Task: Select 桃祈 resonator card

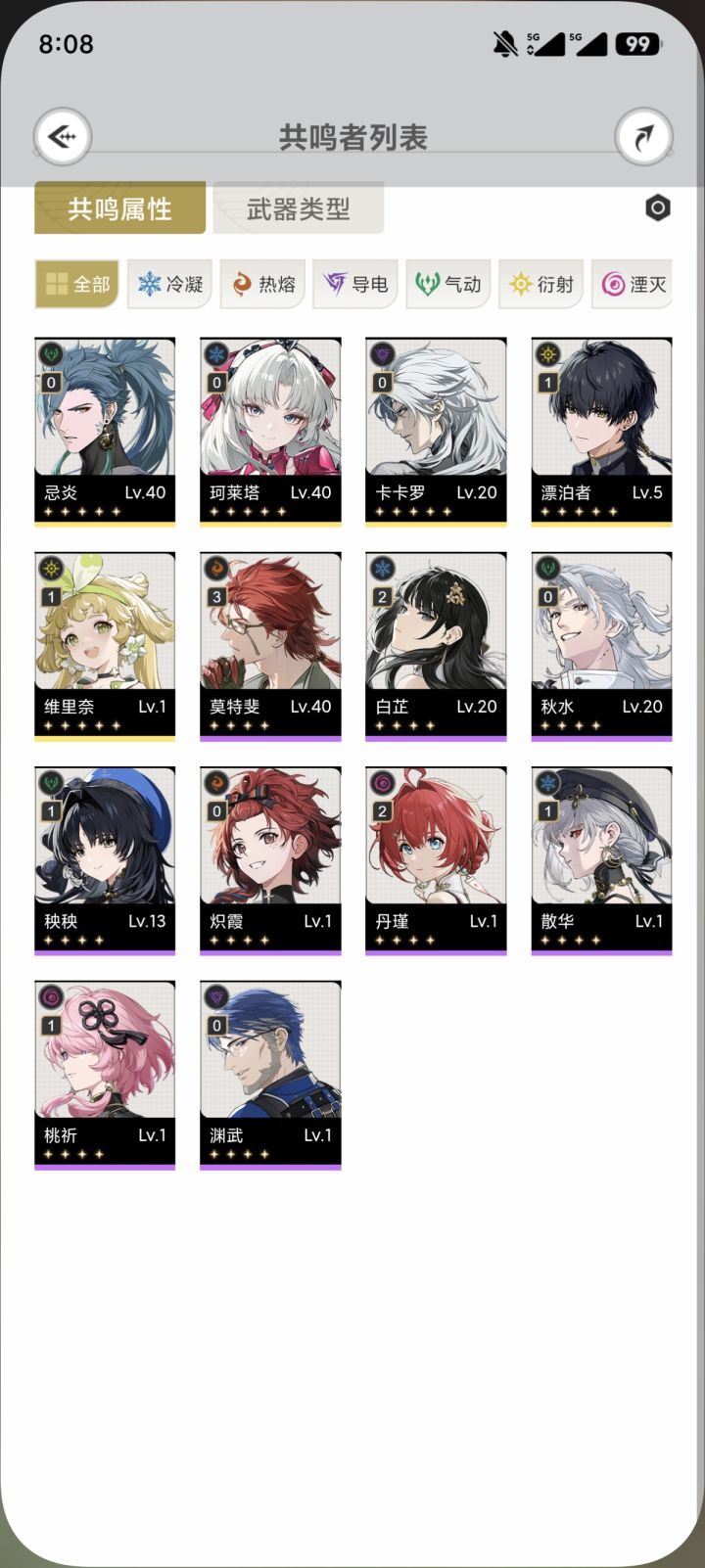Action: coord(105,1076)
